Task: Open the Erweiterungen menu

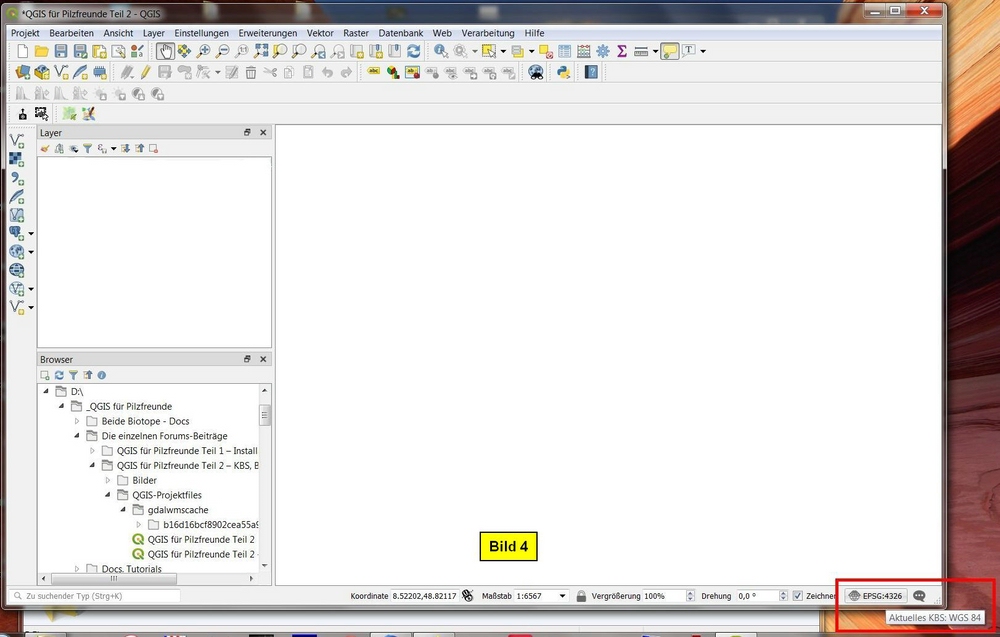Action: pos(267,33)
